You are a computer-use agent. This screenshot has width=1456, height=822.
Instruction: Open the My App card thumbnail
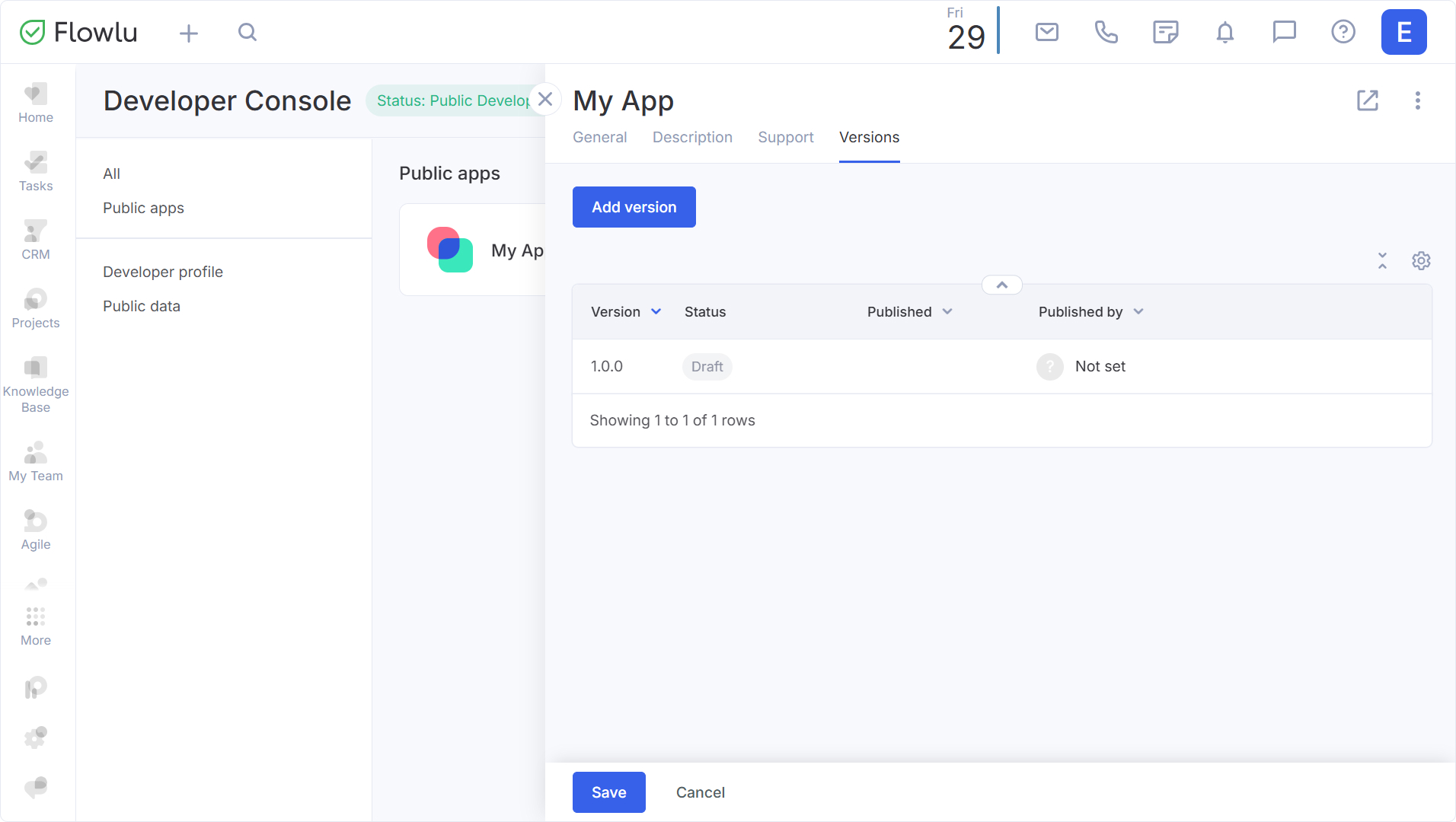450,250
